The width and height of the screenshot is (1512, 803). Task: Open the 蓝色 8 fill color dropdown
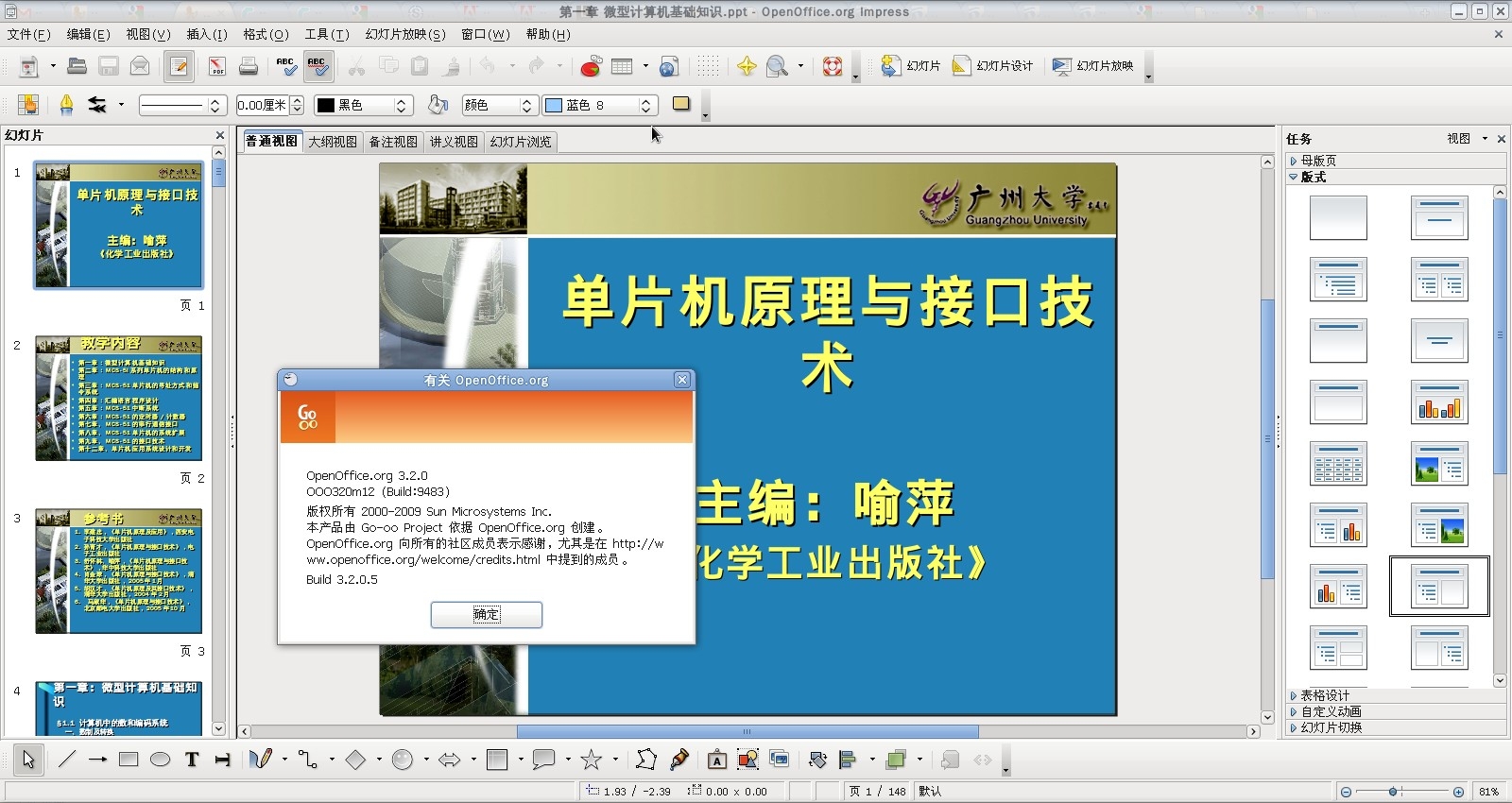coord(645,105)
